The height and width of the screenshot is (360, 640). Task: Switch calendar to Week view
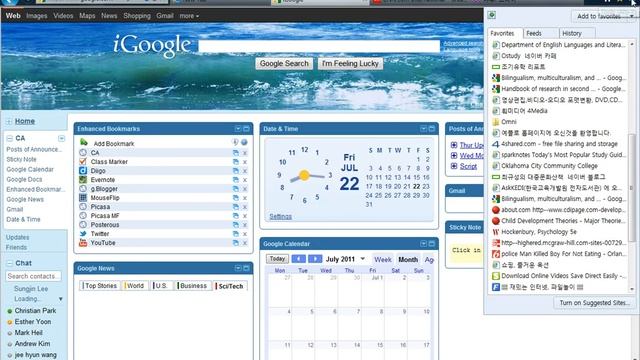pyautogui.click(x=383, y=260)
